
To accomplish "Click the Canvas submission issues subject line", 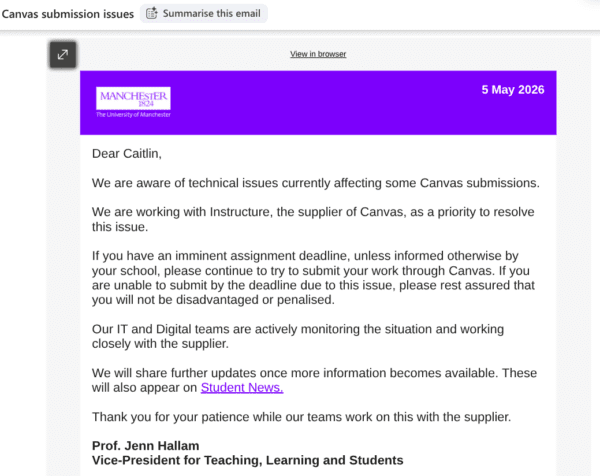I will coord(68,14).
